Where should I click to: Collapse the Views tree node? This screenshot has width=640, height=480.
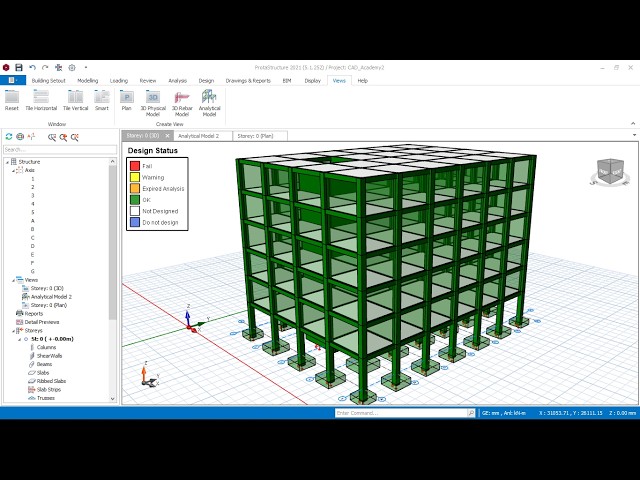point(13,280)
